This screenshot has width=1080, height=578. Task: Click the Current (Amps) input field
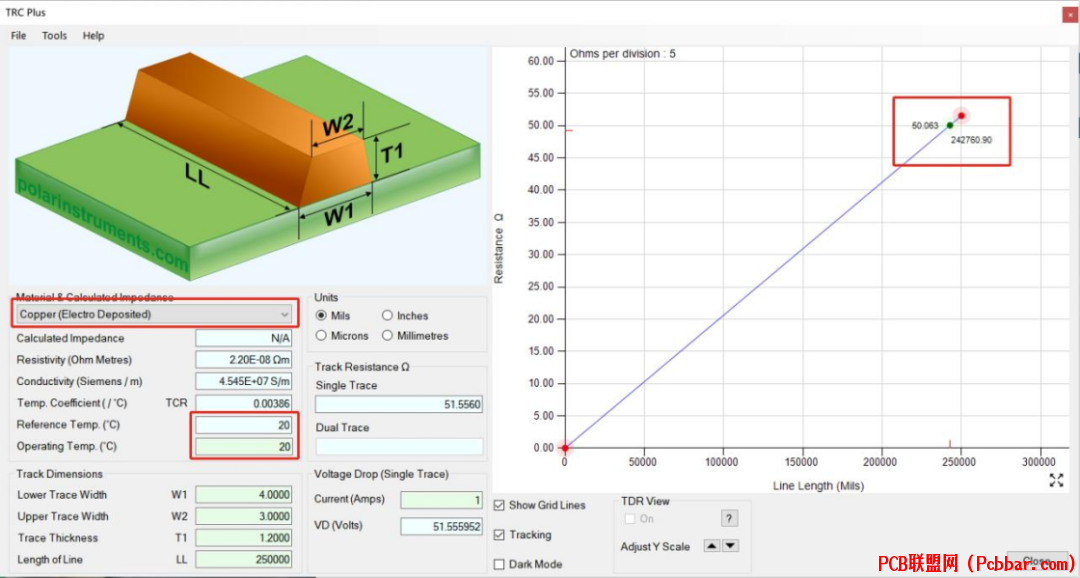[442, 499]
